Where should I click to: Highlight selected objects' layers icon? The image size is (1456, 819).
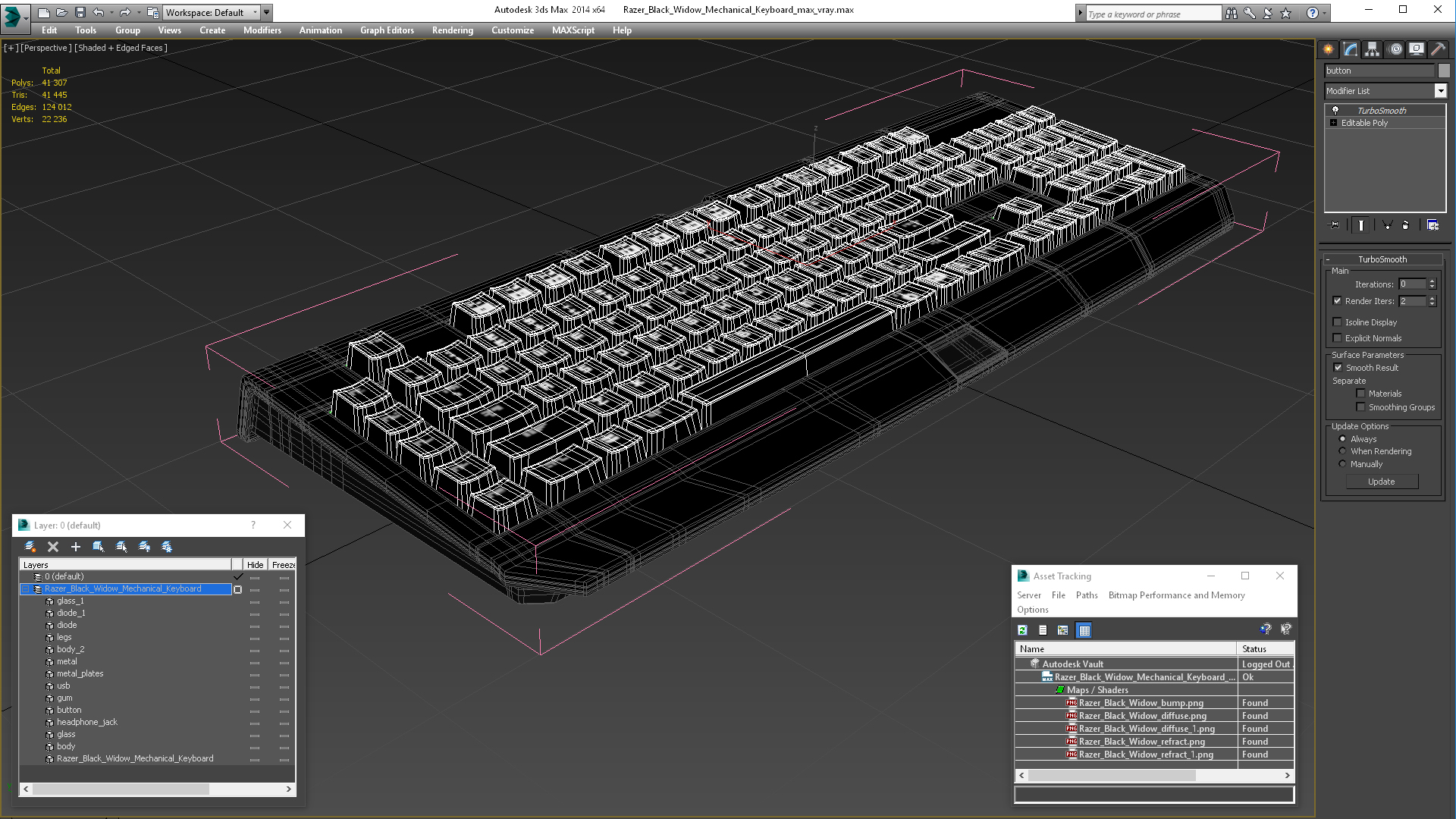click(x=121, y=547)
